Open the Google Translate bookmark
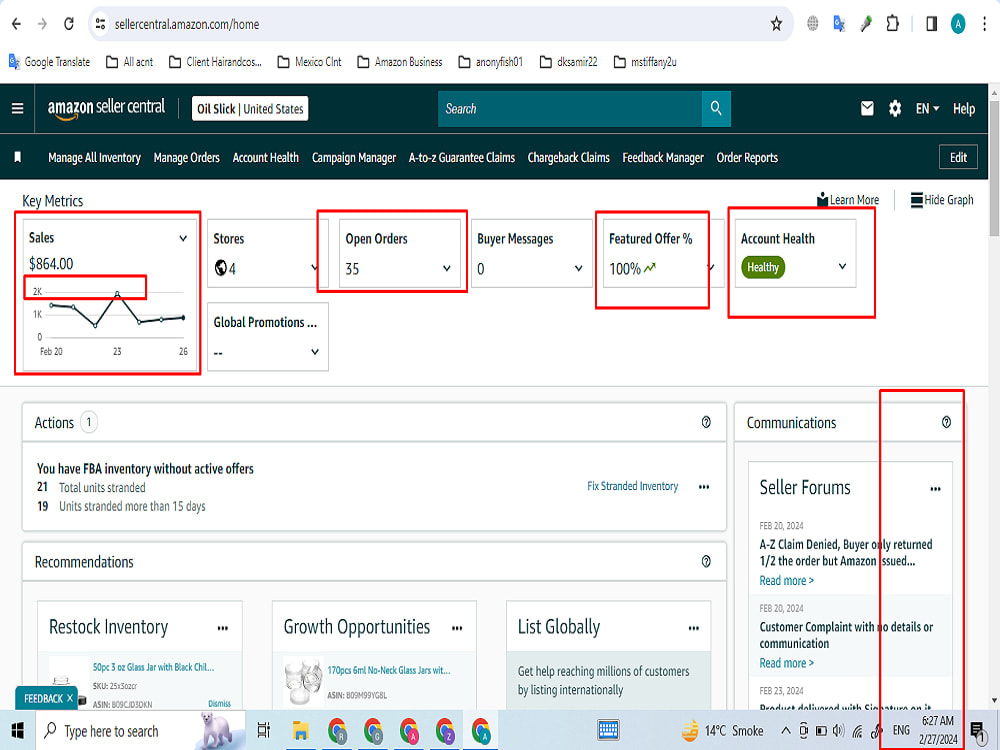Viewport: 1000px width, 750px height. (49, 62)
